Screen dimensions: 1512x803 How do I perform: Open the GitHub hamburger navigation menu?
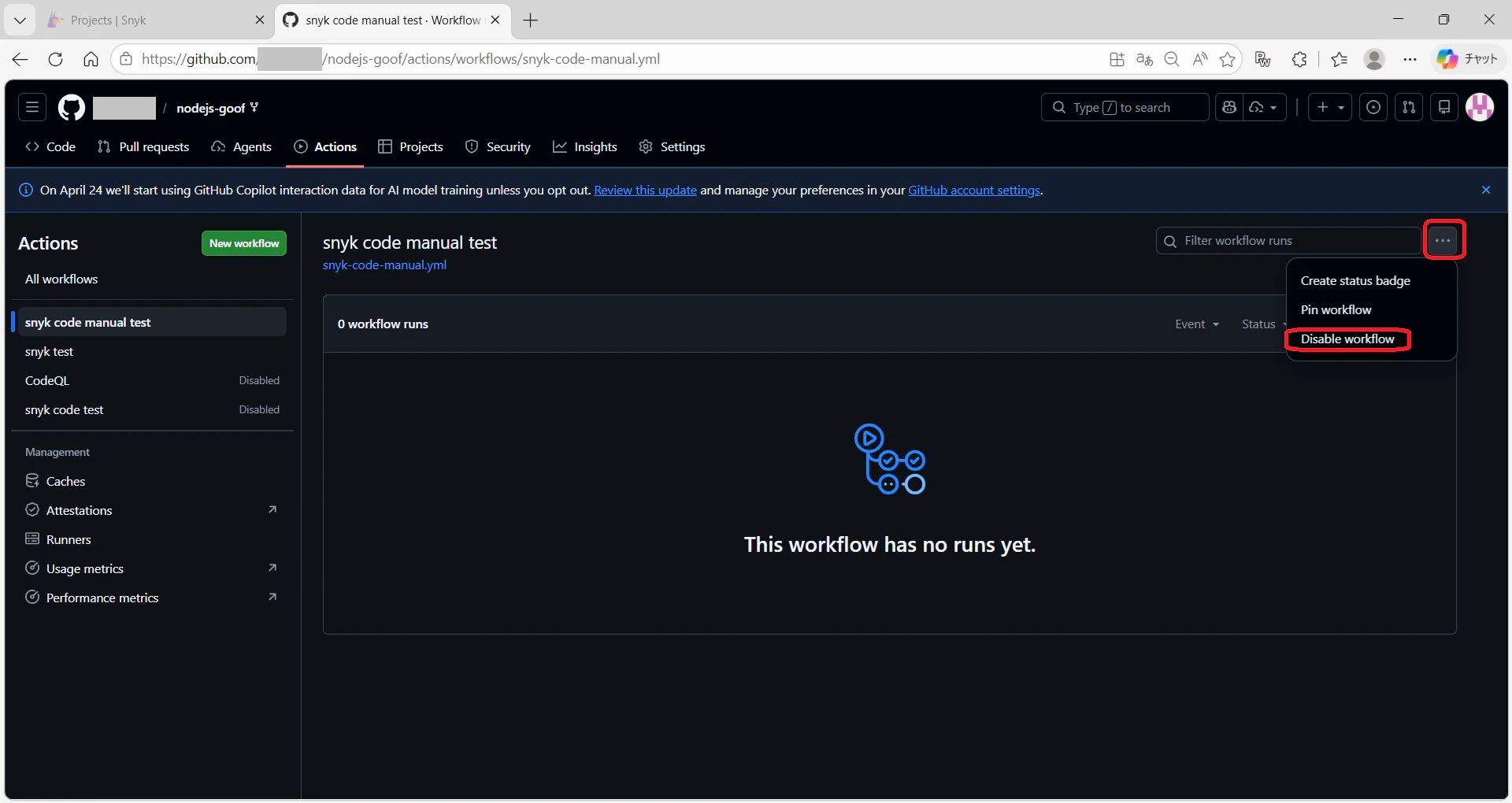pyautogui.click(x=32, y=107)
